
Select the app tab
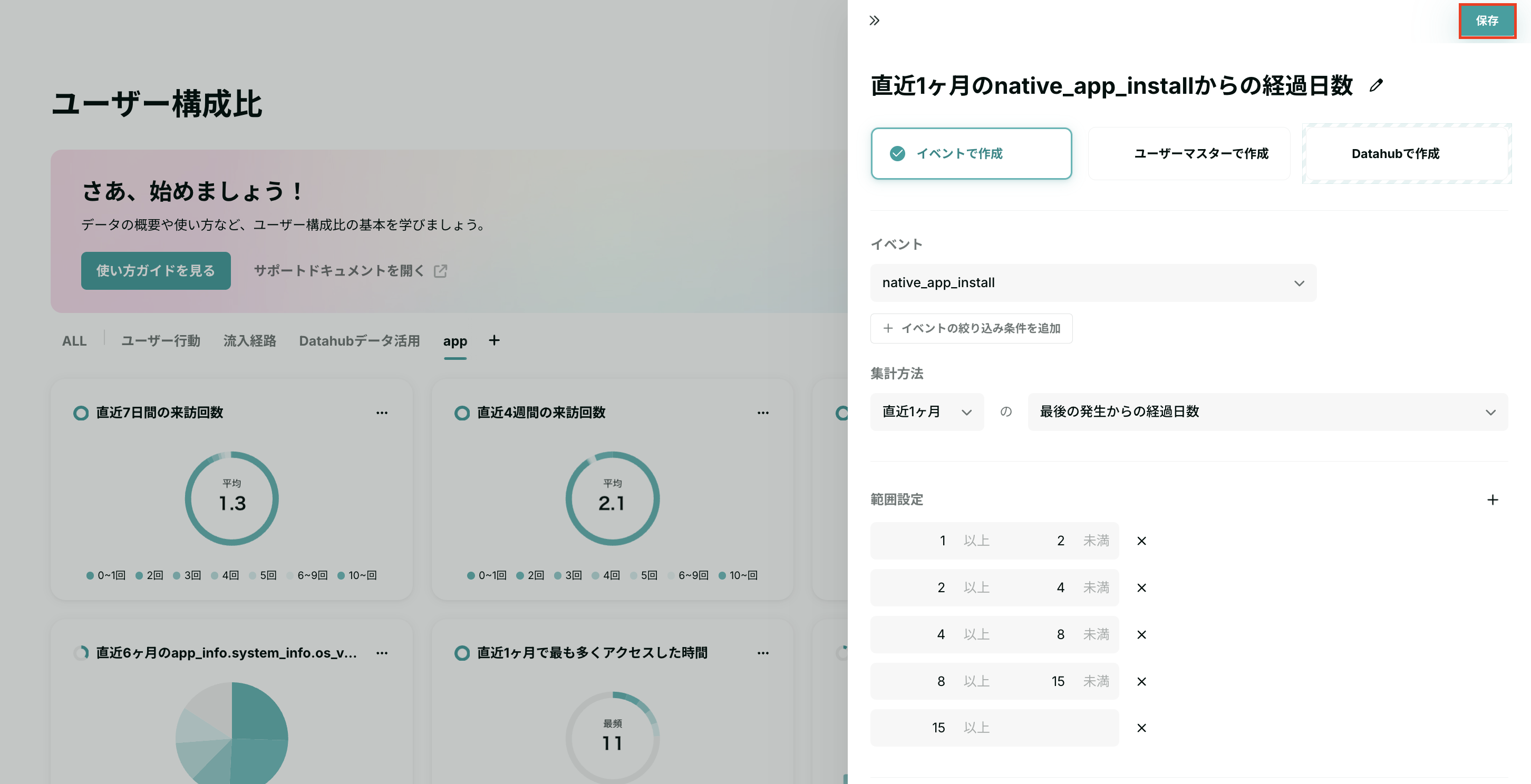(454, 341)
